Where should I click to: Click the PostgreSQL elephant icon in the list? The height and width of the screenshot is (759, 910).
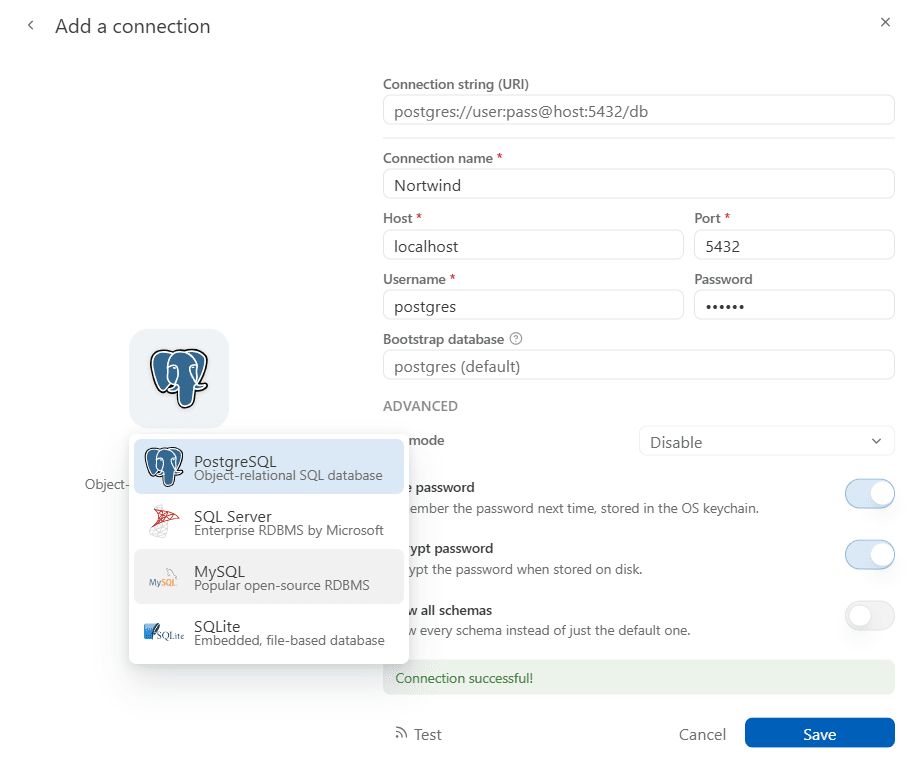(164, 466)
